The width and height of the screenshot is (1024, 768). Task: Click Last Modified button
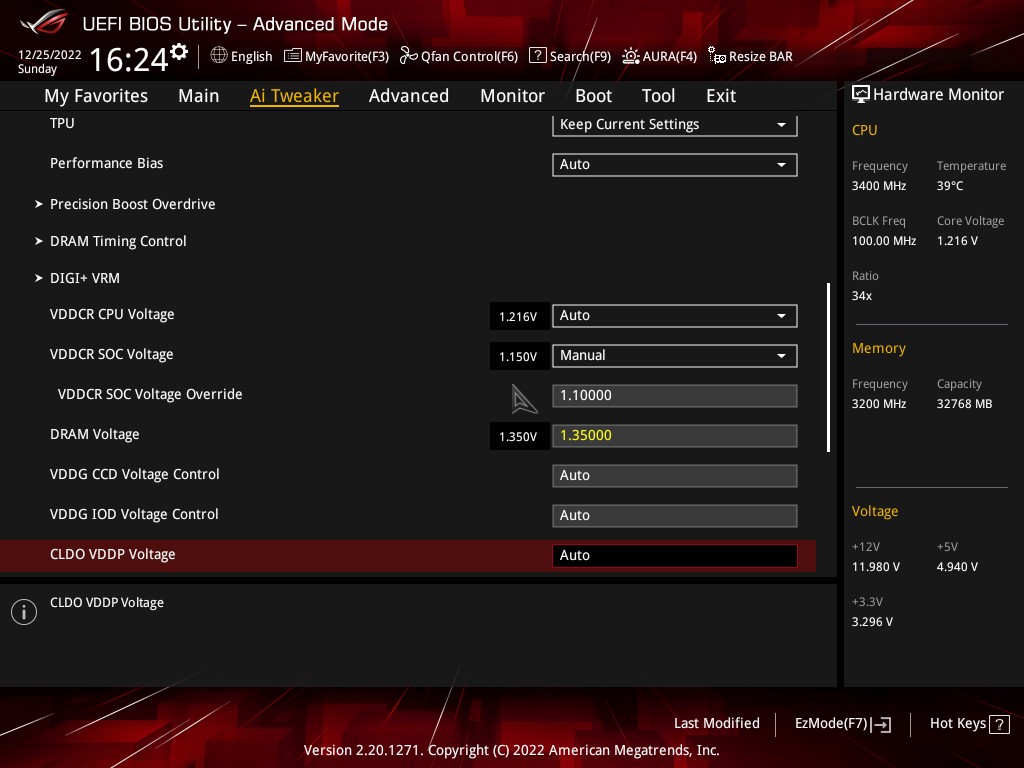tap(716, 723)
